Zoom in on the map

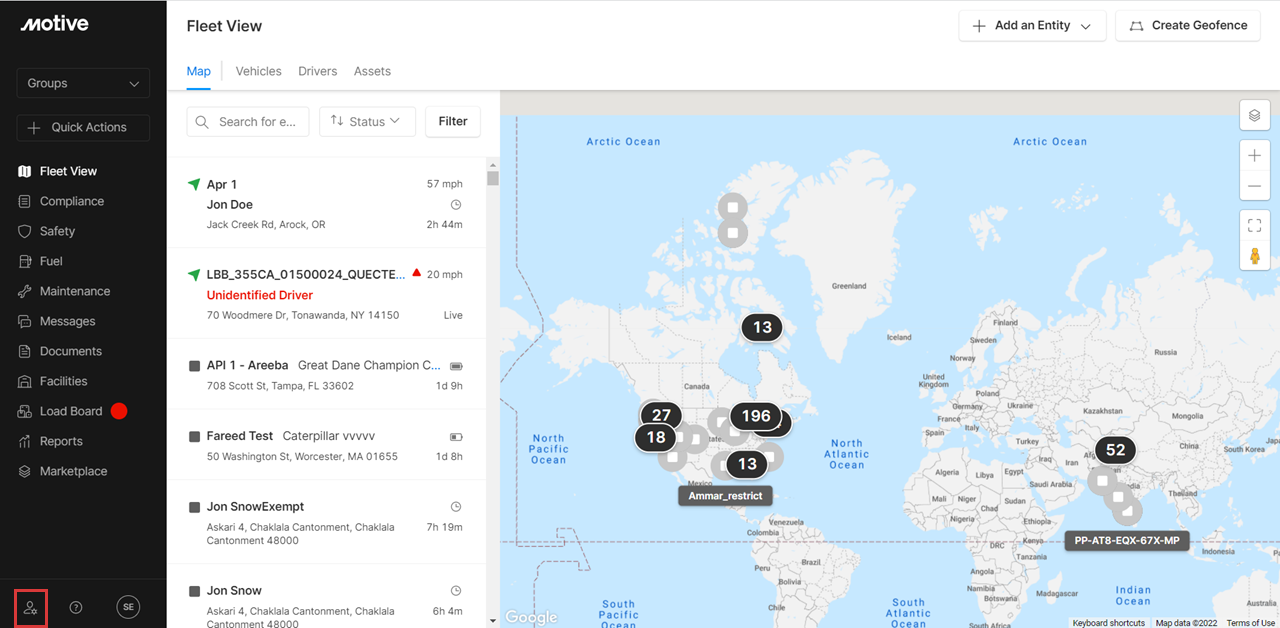[1255, 156]
